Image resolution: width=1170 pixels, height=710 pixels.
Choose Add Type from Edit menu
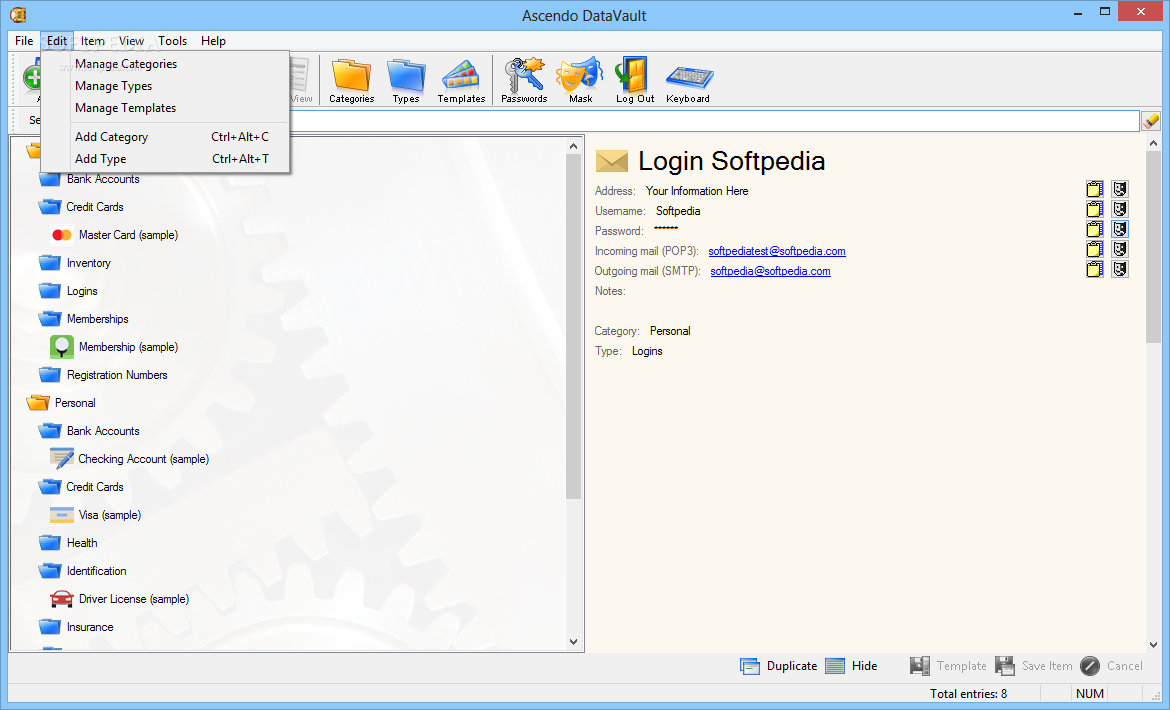(x=166, y=159)
